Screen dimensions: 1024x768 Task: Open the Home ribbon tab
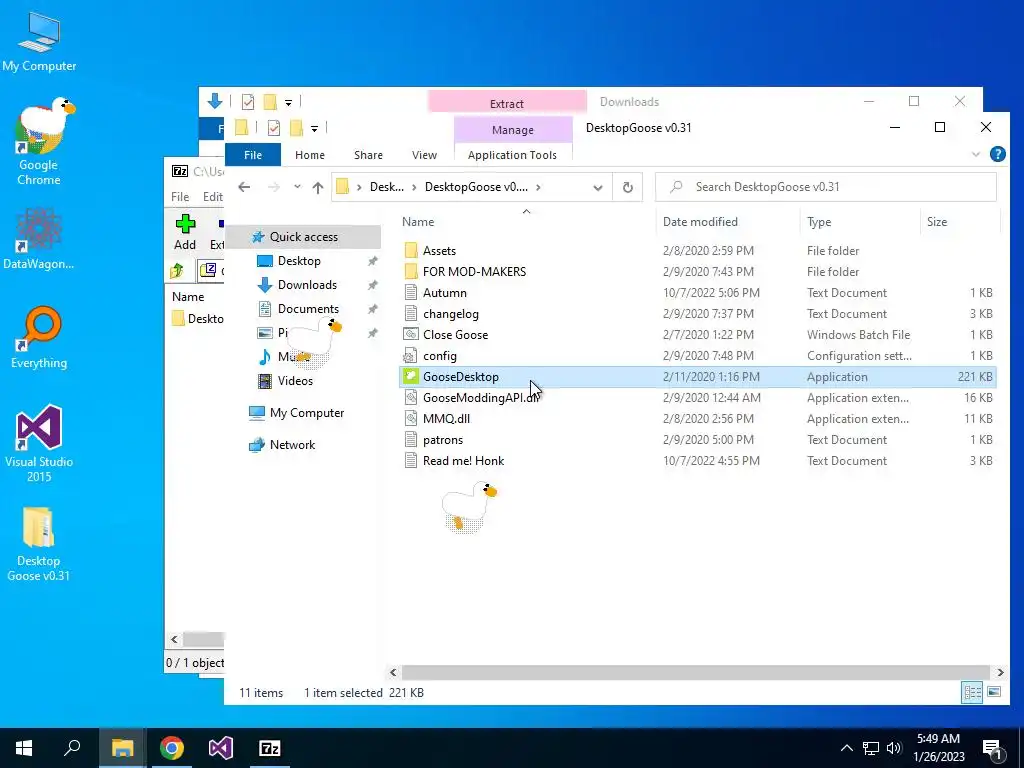click(310, 155)
